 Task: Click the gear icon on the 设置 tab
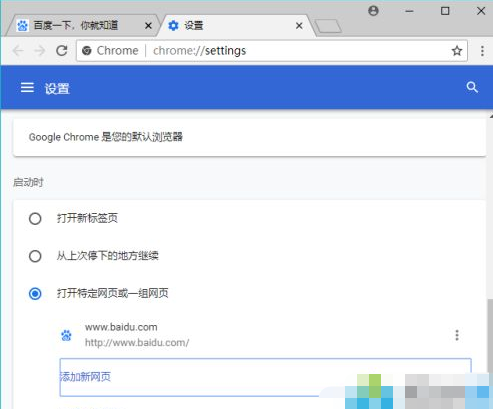pos(173,25)
